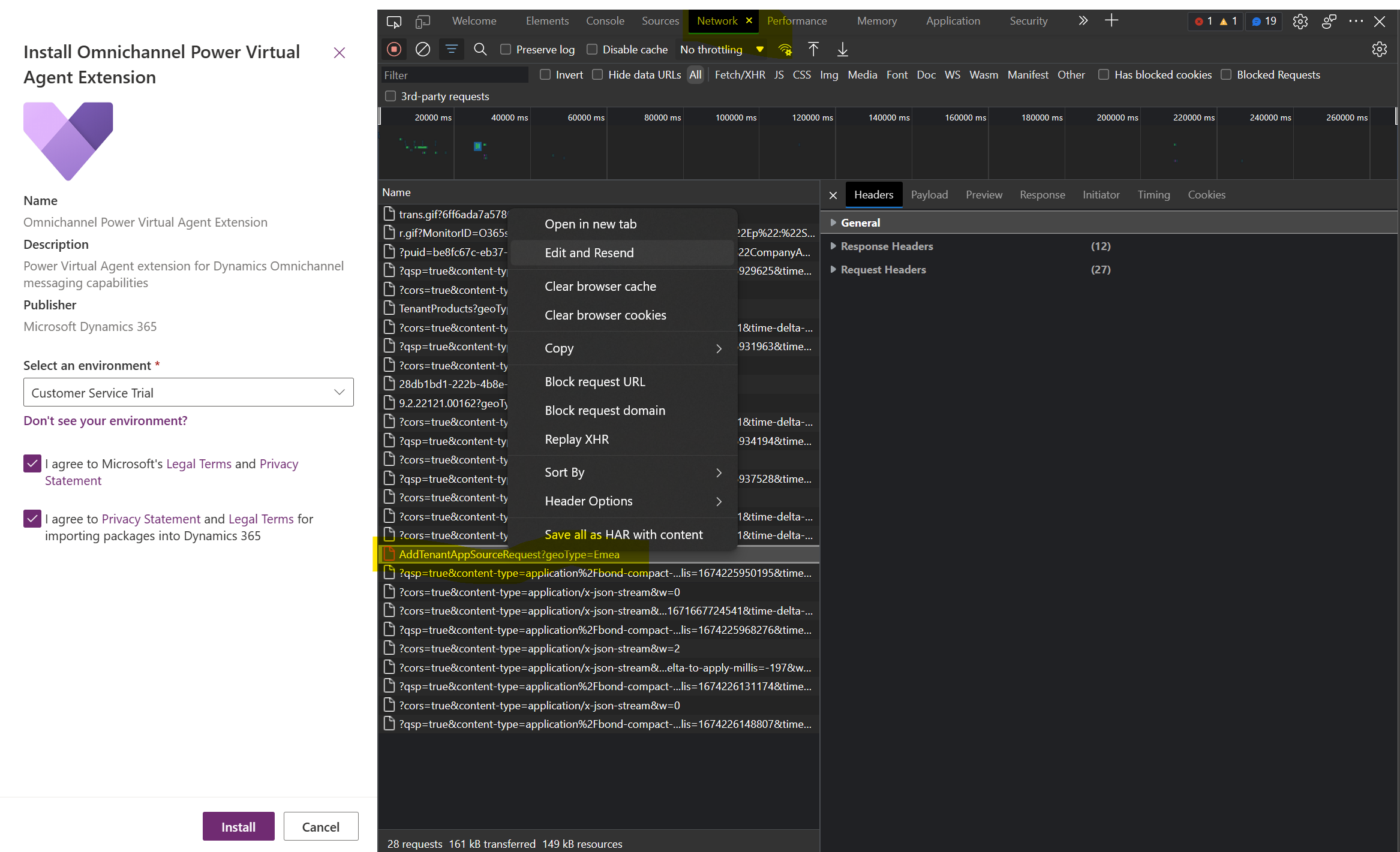Image resolution: width=1400 pixels, height=852 pixels.
Task: Close the request details pane
Action: [x=833, y=195]
